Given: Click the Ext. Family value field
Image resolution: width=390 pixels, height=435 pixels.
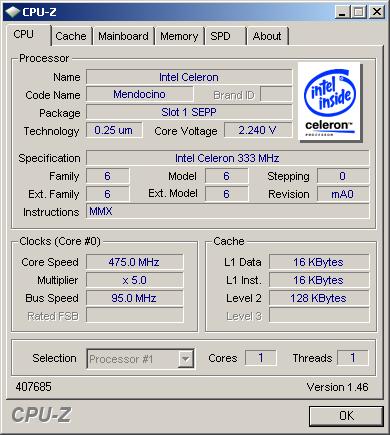Looking at the screenshot, I should (107, 194).
